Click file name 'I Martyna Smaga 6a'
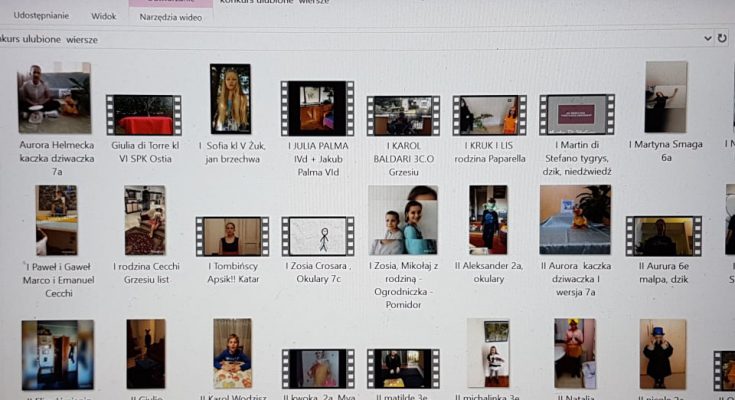This screenshot has height=400, width=735. click(x=666, y=151)
